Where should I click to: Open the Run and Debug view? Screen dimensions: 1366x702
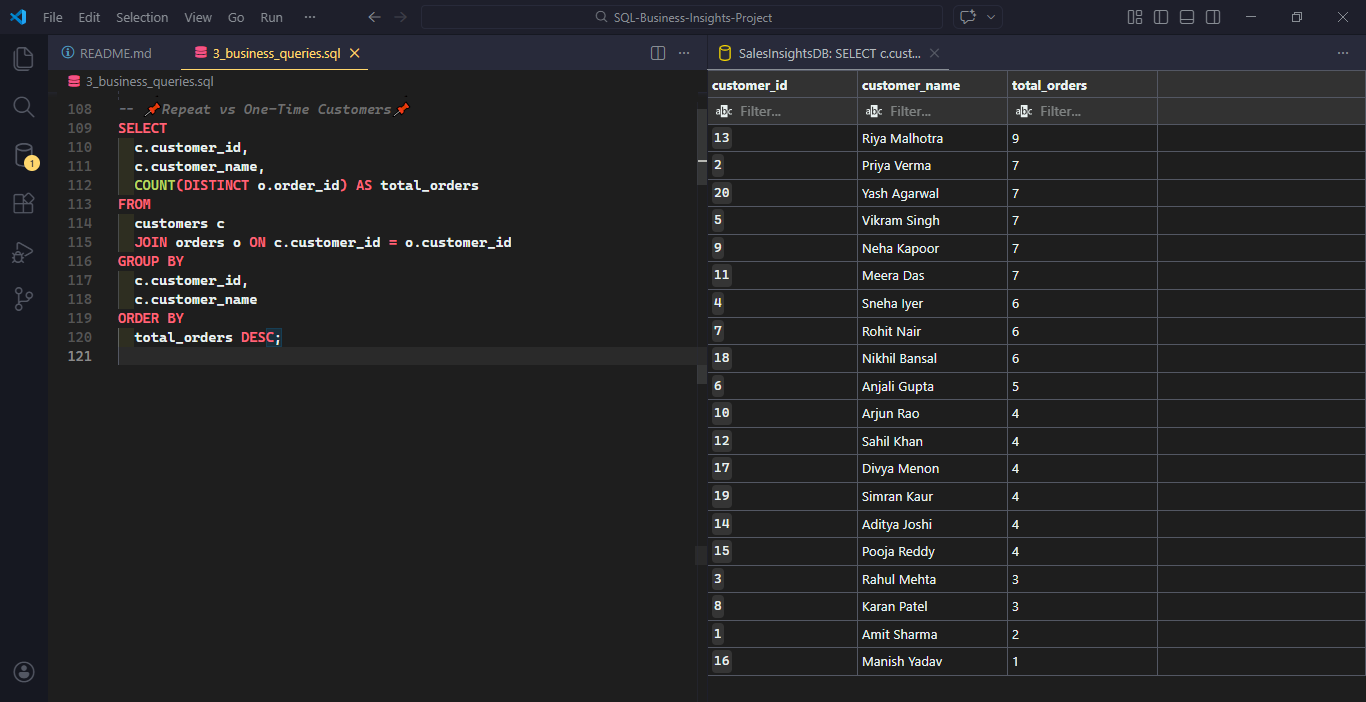24,252
